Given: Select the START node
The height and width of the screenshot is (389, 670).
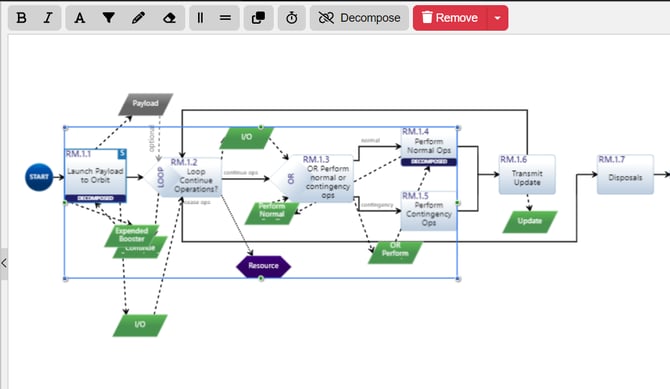Looking at the screenshot, I should [39, 177].
